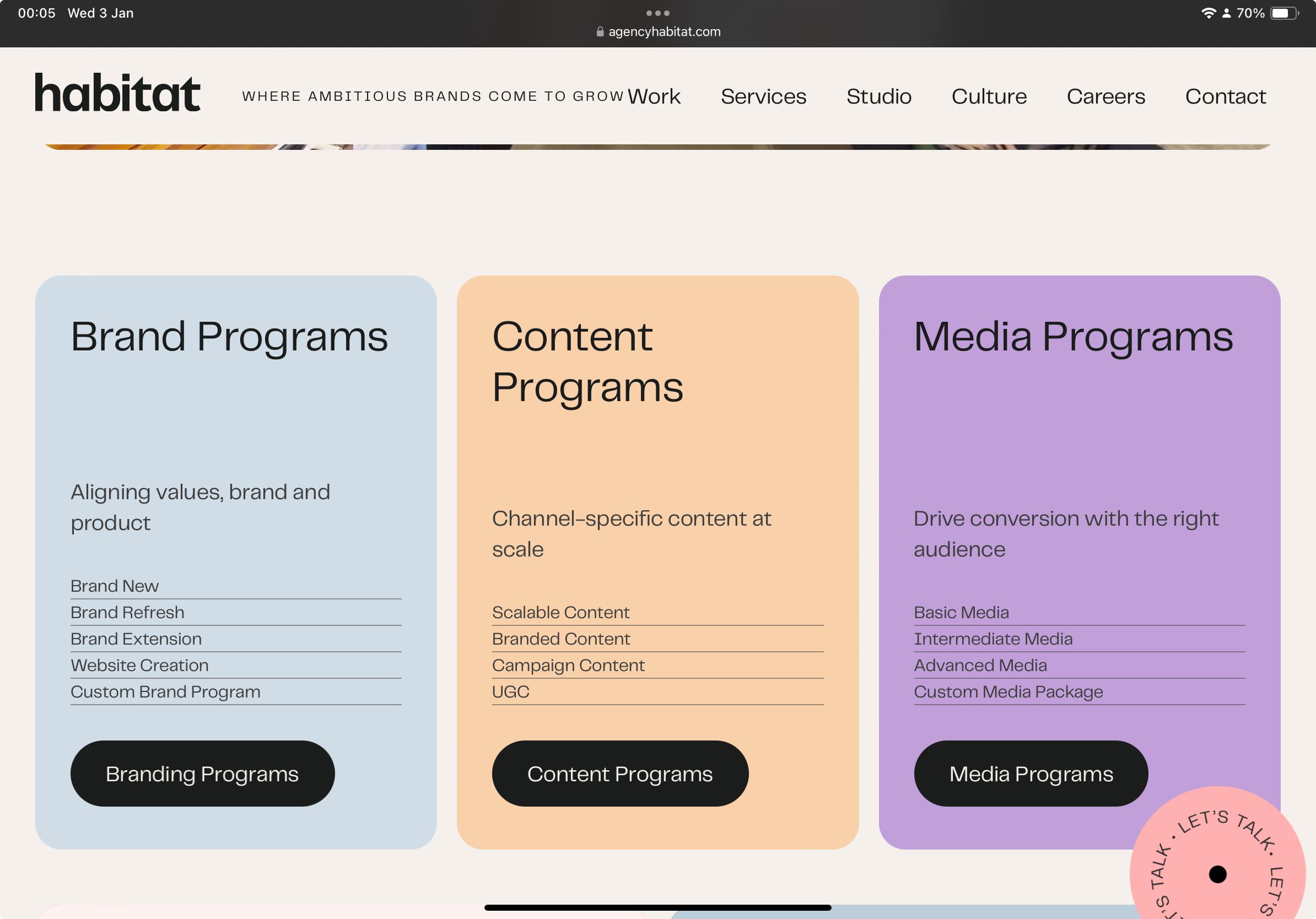Tap the three-dot multitasking icon
This screenshot has height=919, width=1316.
tap(657, 13)
